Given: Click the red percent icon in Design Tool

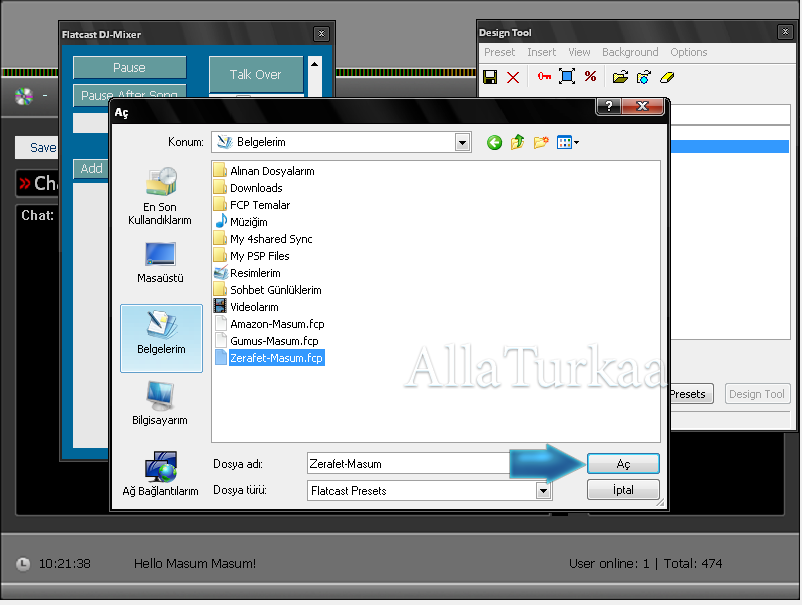Looking at the screenshot, I should pos(590,77).
